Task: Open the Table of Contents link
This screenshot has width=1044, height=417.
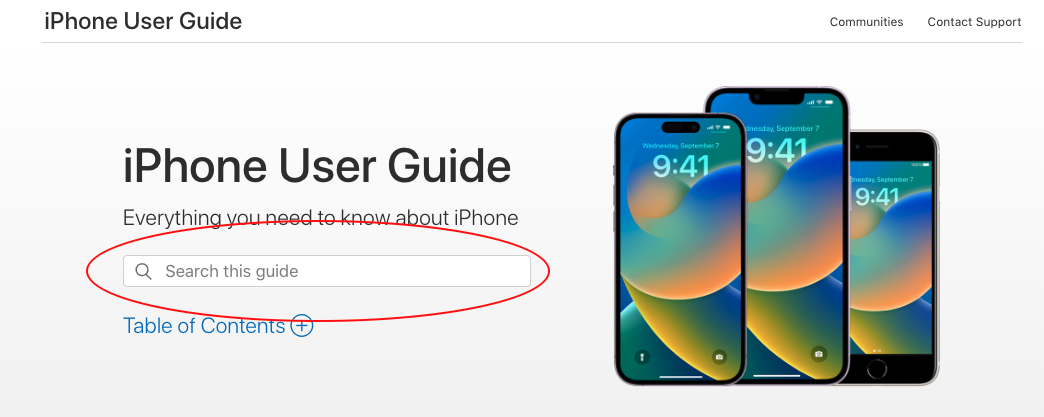Action: pyautogui.click(x=204, y=326)
